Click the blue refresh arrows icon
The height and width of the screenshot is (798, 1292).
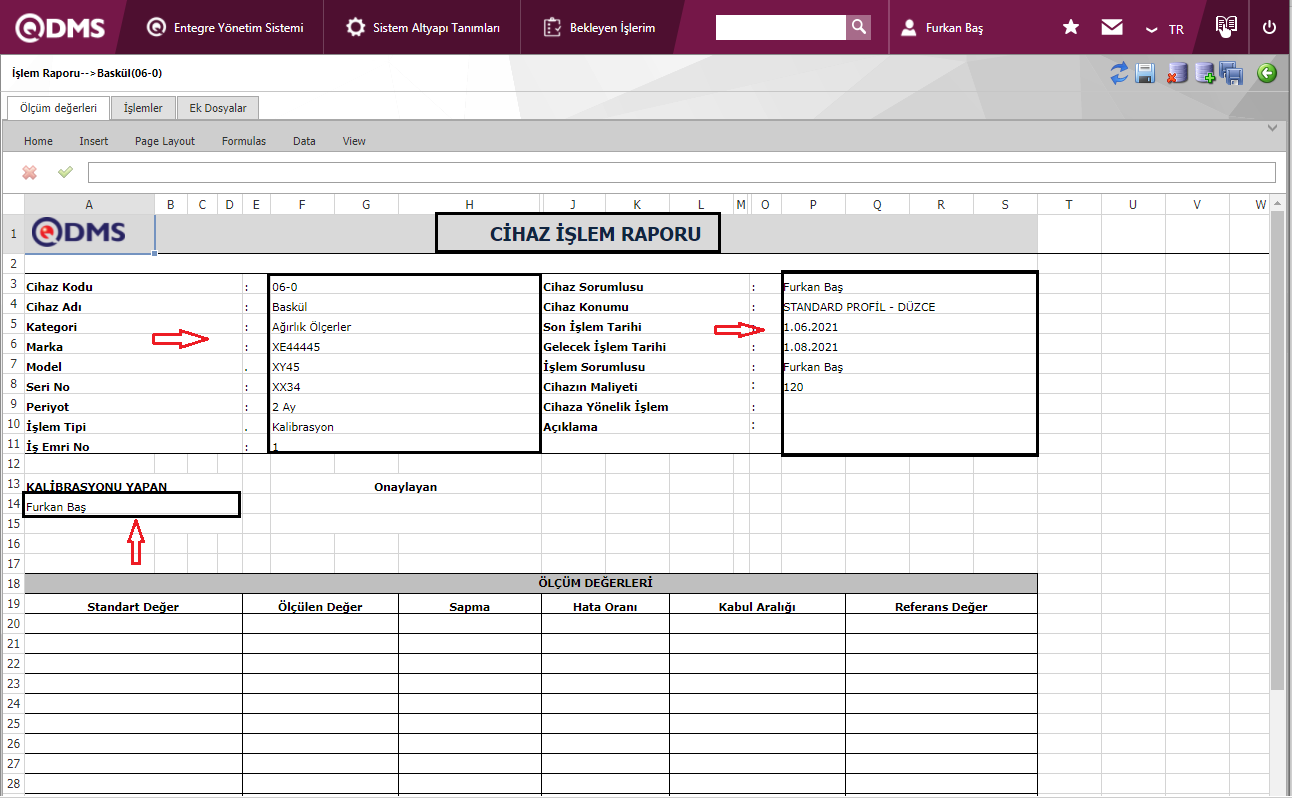(x=1119, y=73)
